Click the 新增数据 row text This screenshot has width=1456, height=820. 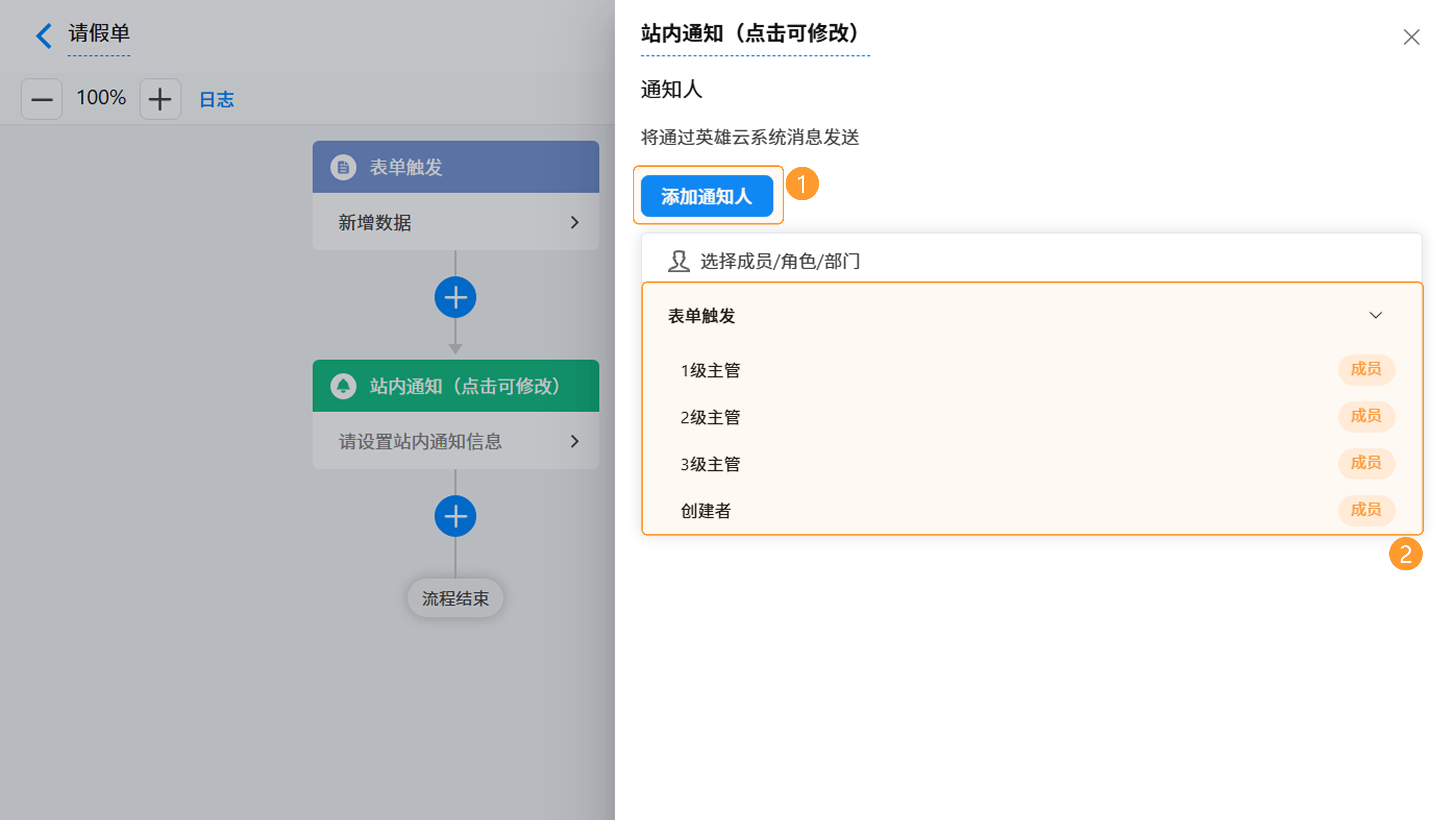click(x=375, y=222)
